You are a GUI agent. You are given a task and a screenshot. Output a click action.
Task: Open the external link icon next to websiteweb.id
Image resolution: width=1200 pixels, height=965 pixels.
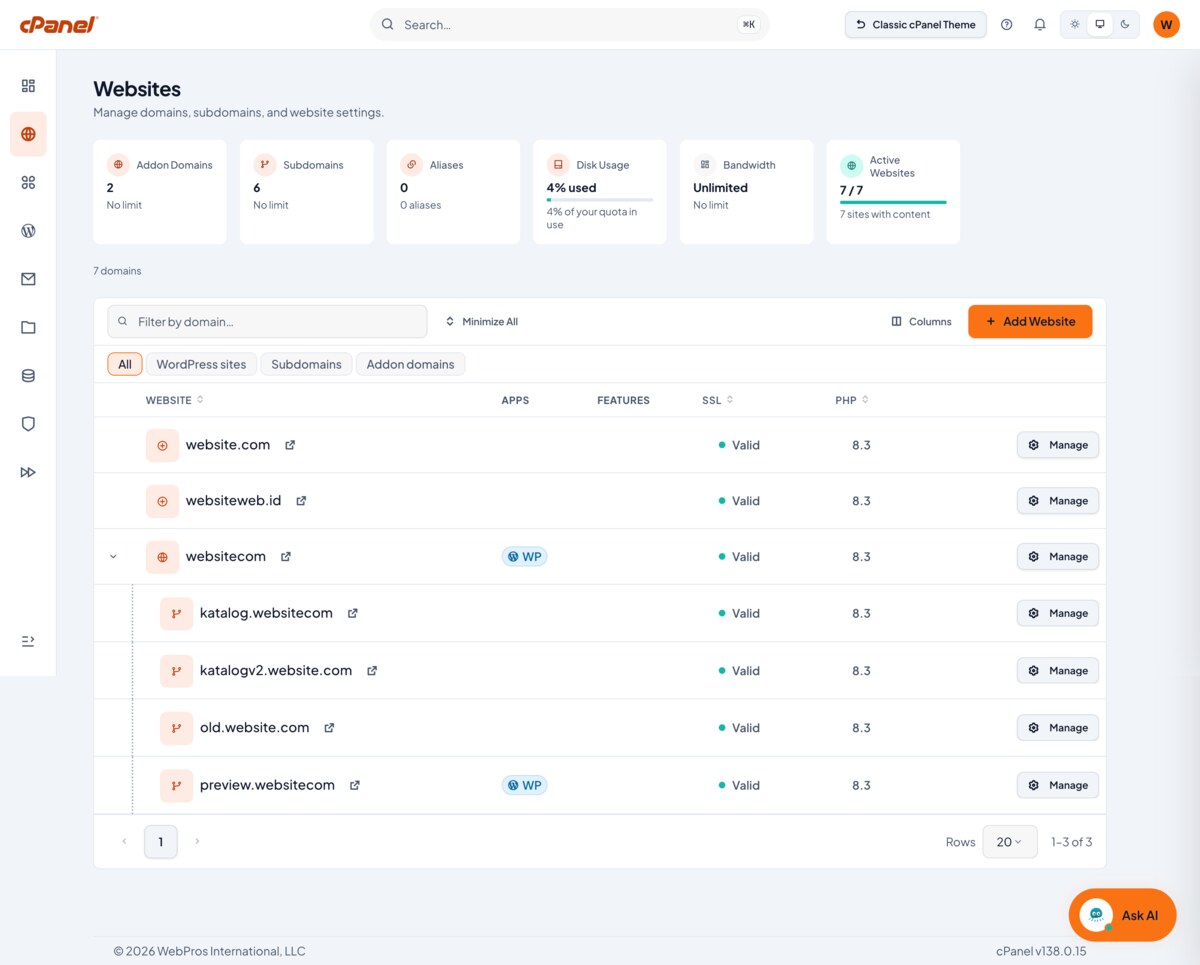[301, 501]
